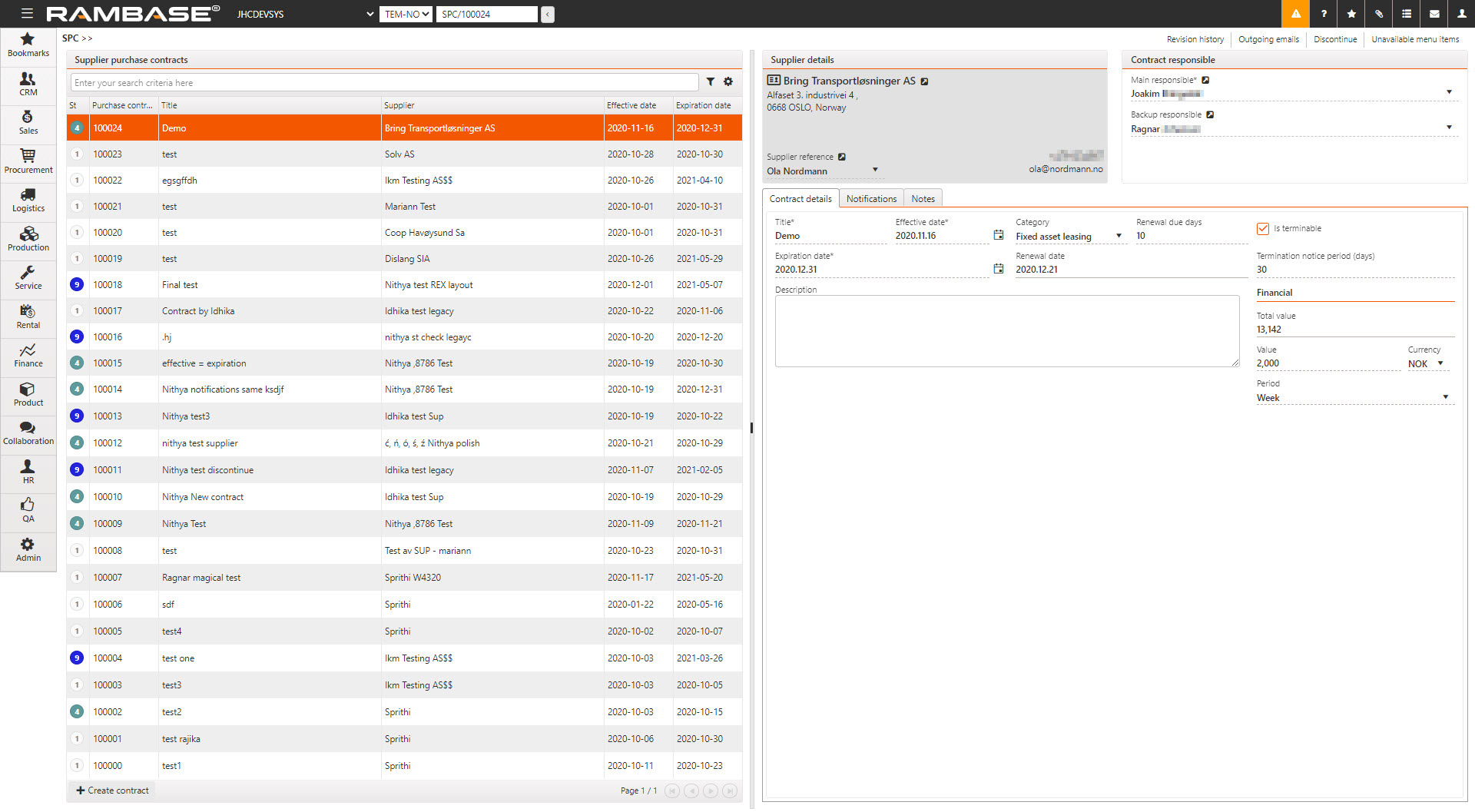Open the mail envelope icon in top bar
1475x812 pixels.
pos(1434,14)
